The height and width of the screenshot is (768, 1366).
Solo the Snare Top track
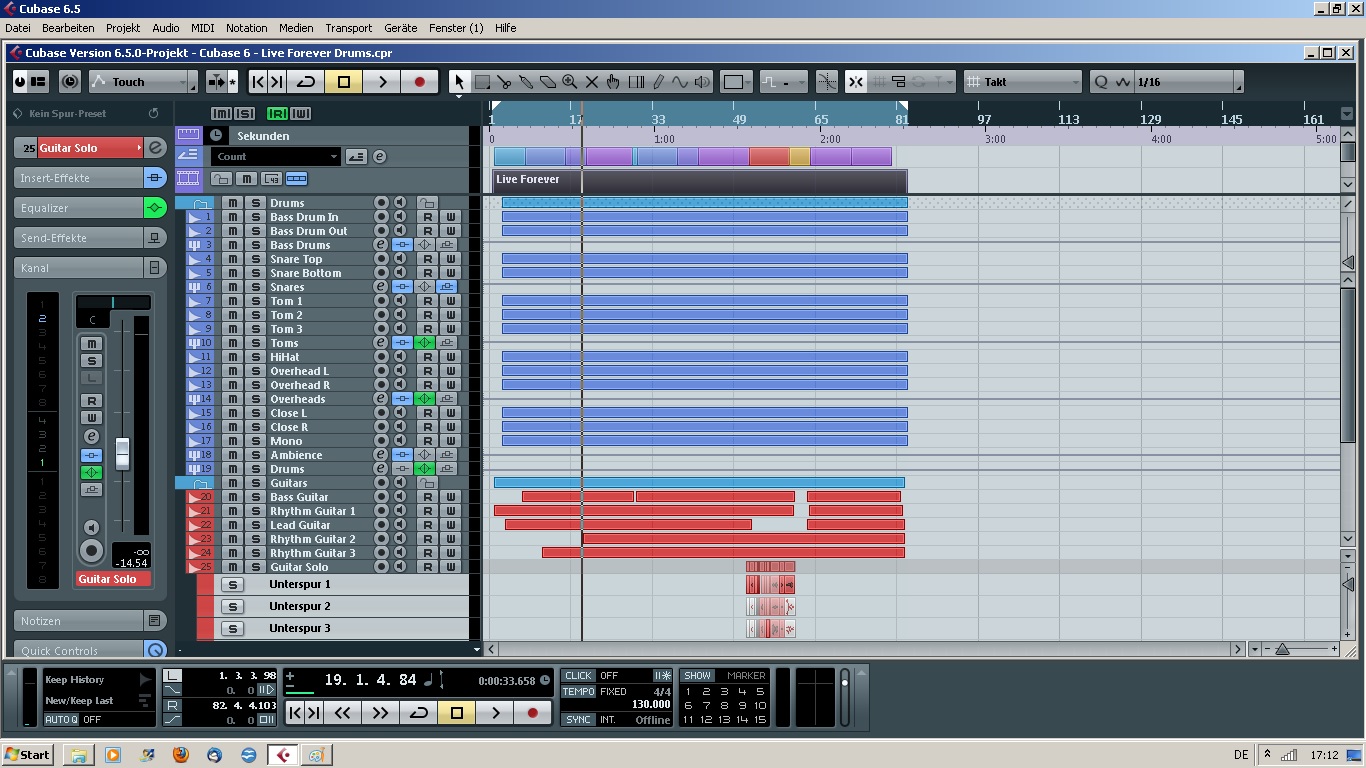[x=256, y=259]
